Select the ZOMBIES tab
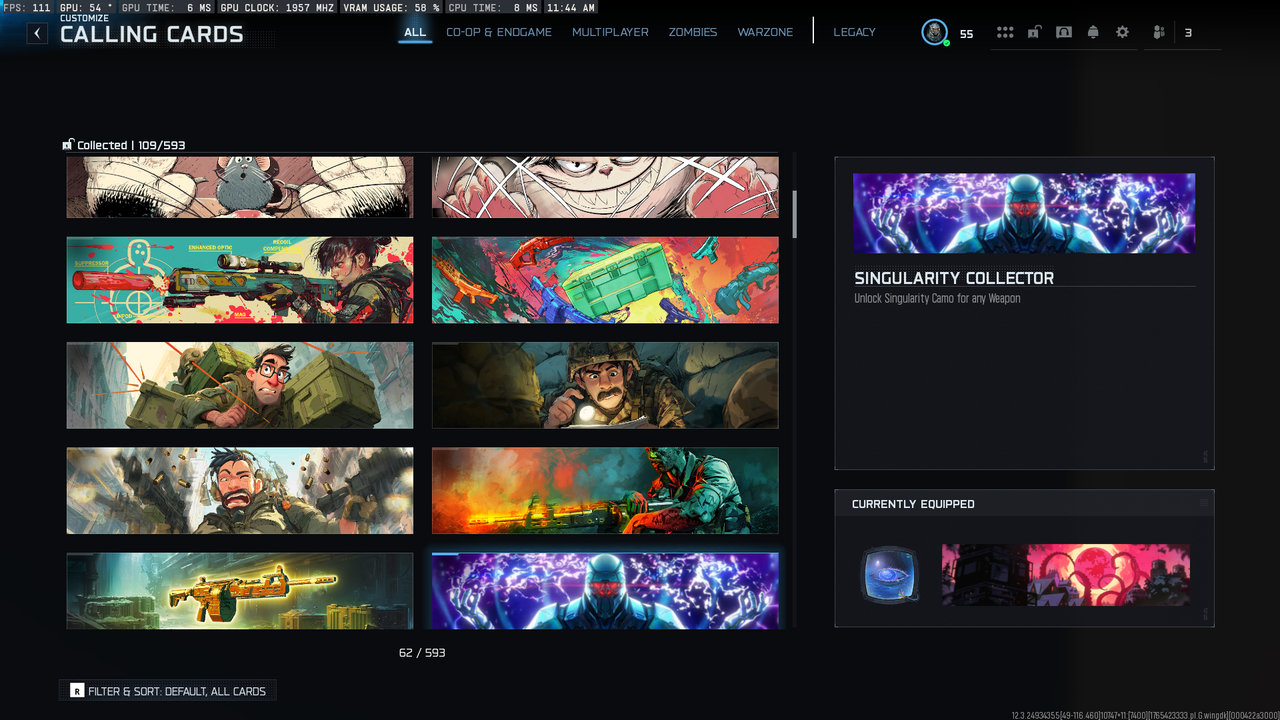 point(693,32)
